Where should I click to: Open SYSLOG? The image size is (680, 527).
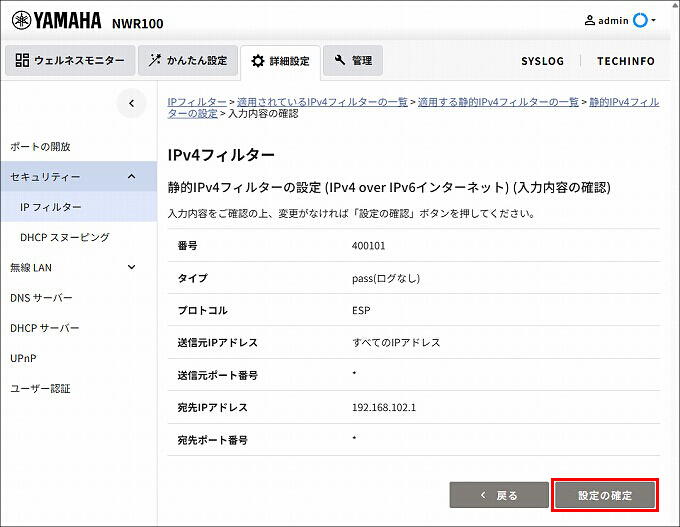(542, 61)
